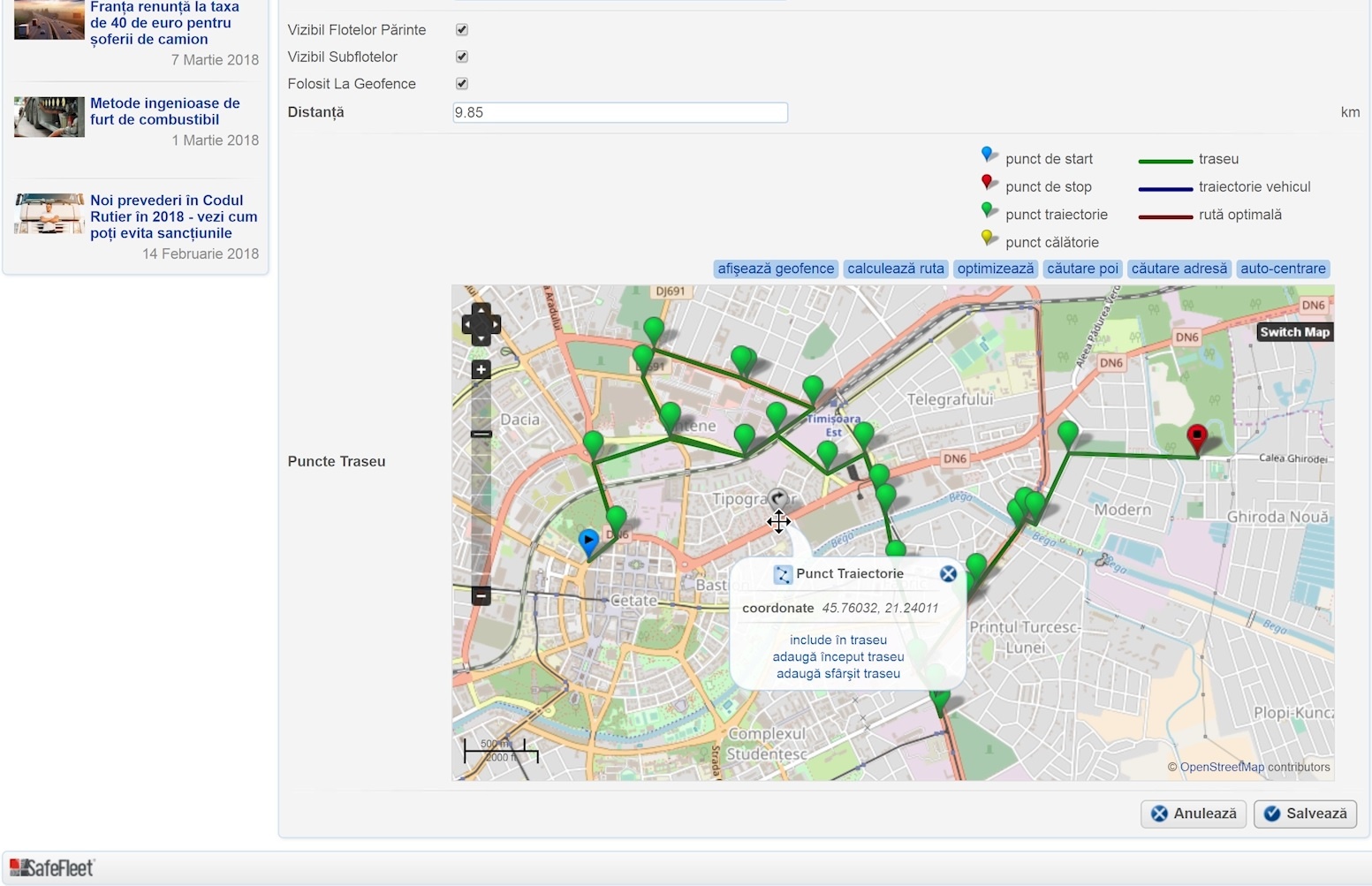Disable the Folosit La Geofence checkbox
Viewport: 1372px width, 886px height.
pos(461,84)
